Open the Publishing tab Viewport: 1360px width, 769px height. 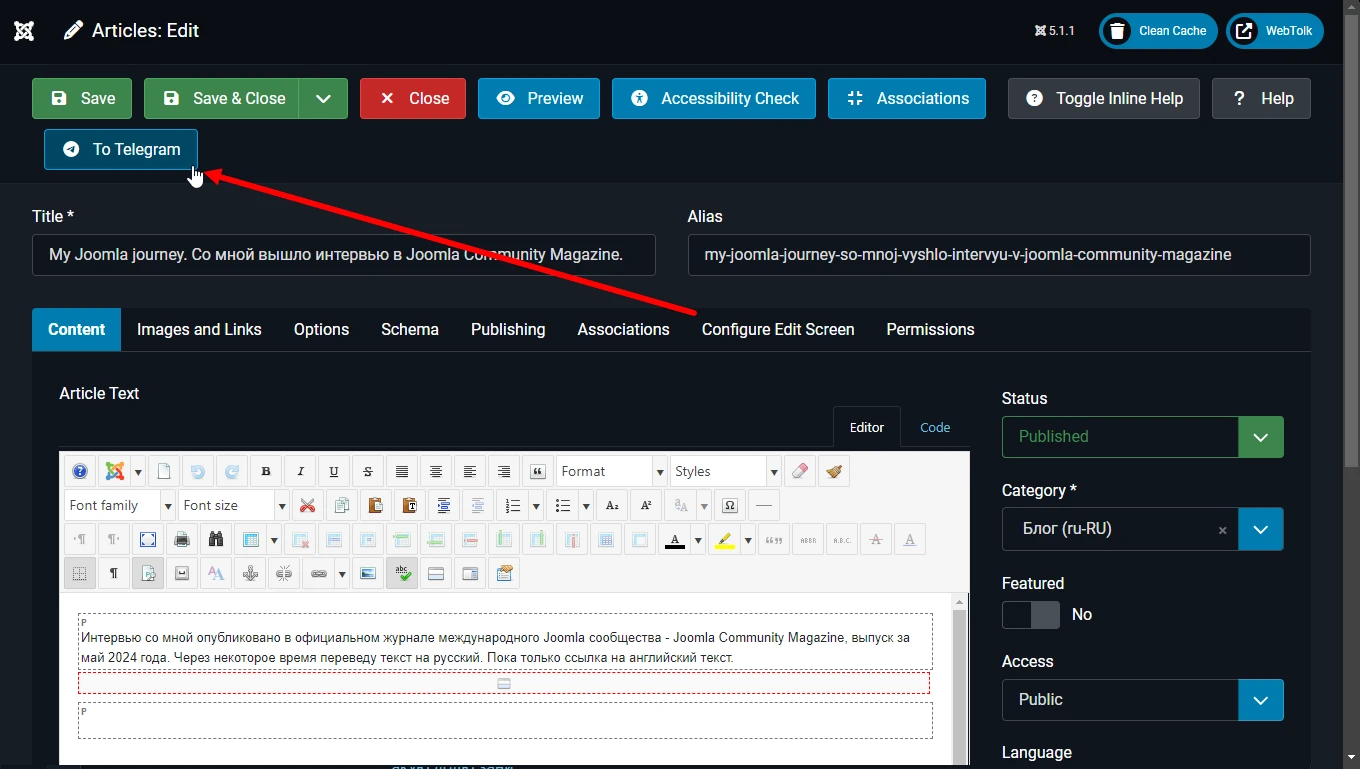click(508, 329)
